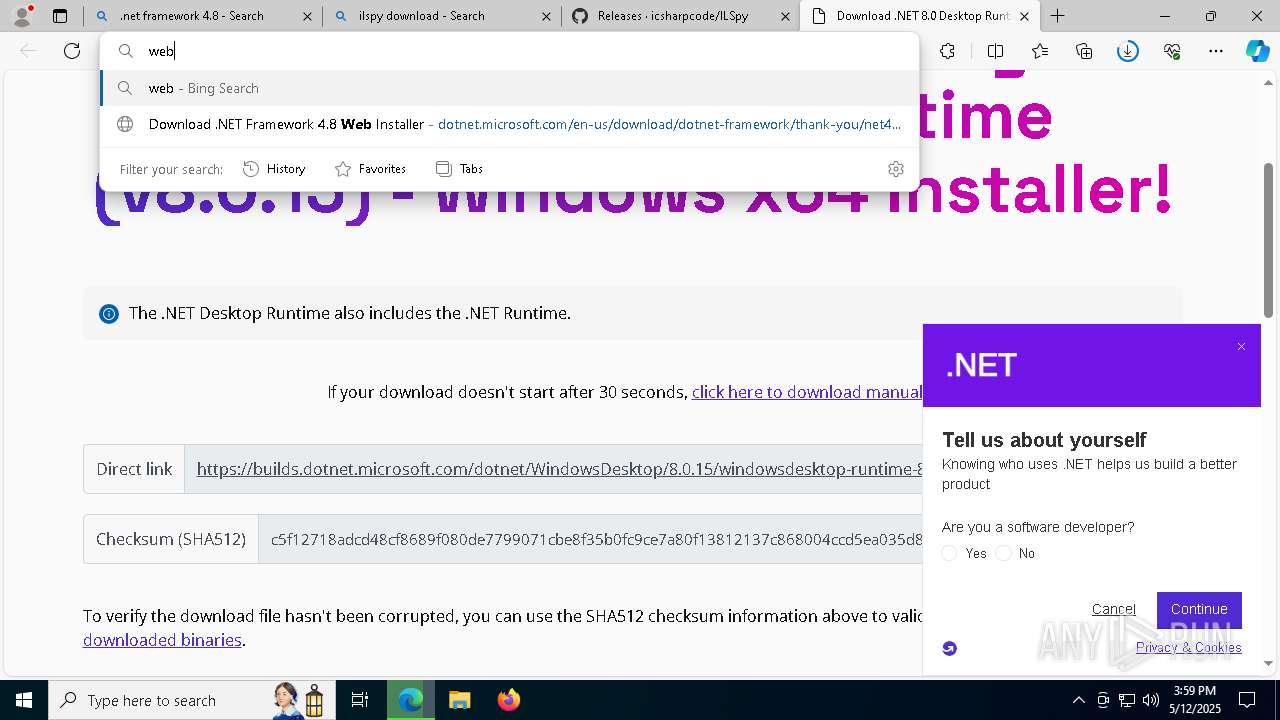Select Yes for software developer
Screen dimensions: 1280x720
[x=949, y=553]
